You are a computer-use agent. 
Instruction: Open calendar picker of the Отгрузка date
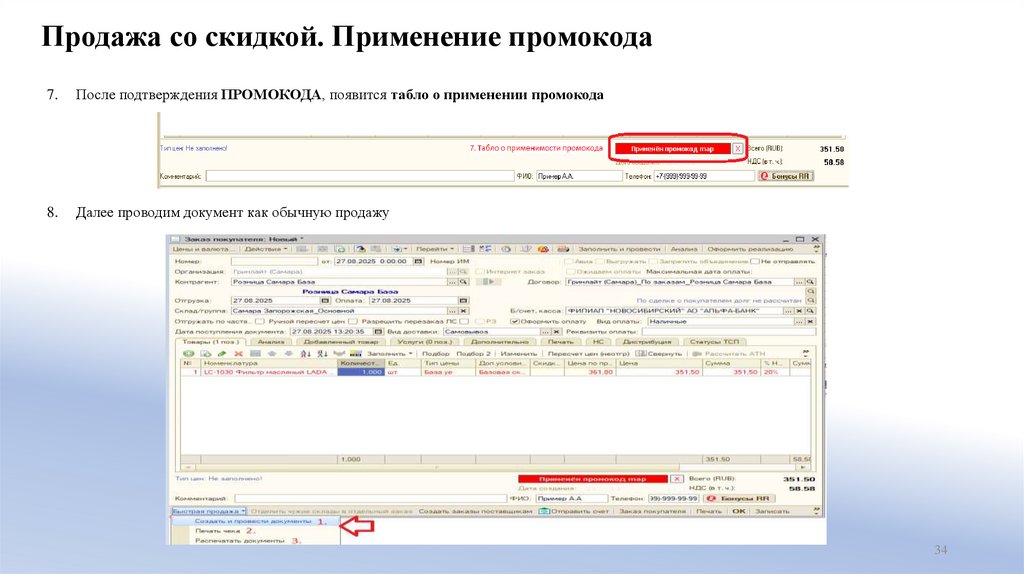[x=325, y=300]
